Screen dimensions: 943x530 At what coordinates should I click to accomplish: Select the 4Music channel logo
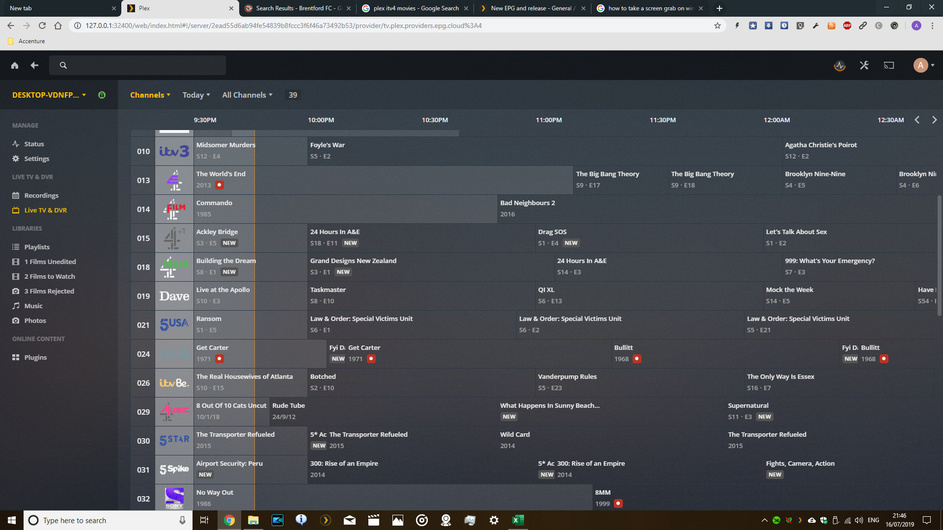(174, 411)
